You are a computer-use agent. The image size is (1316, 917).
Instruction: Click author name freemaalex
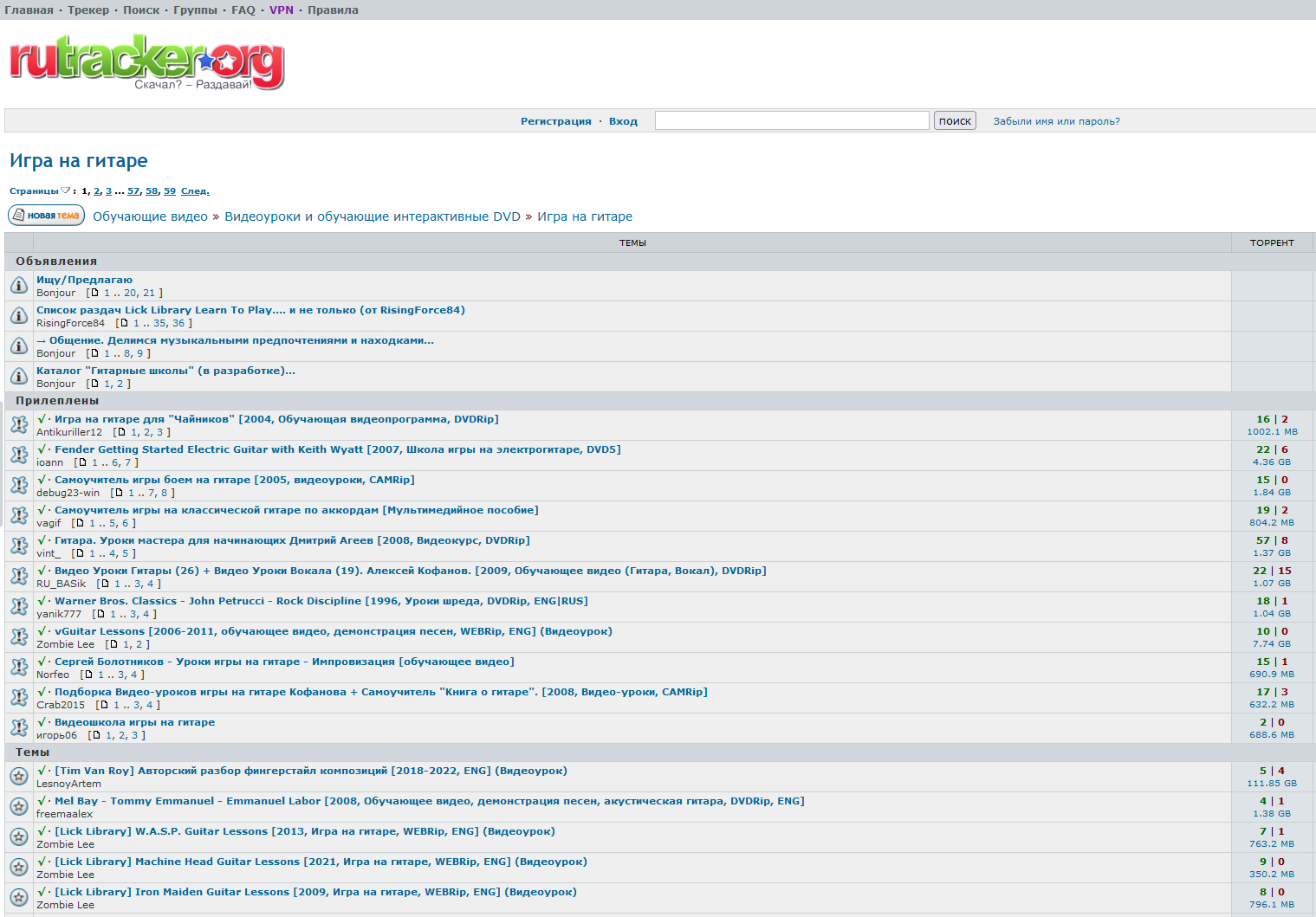(x=64, y=814)
